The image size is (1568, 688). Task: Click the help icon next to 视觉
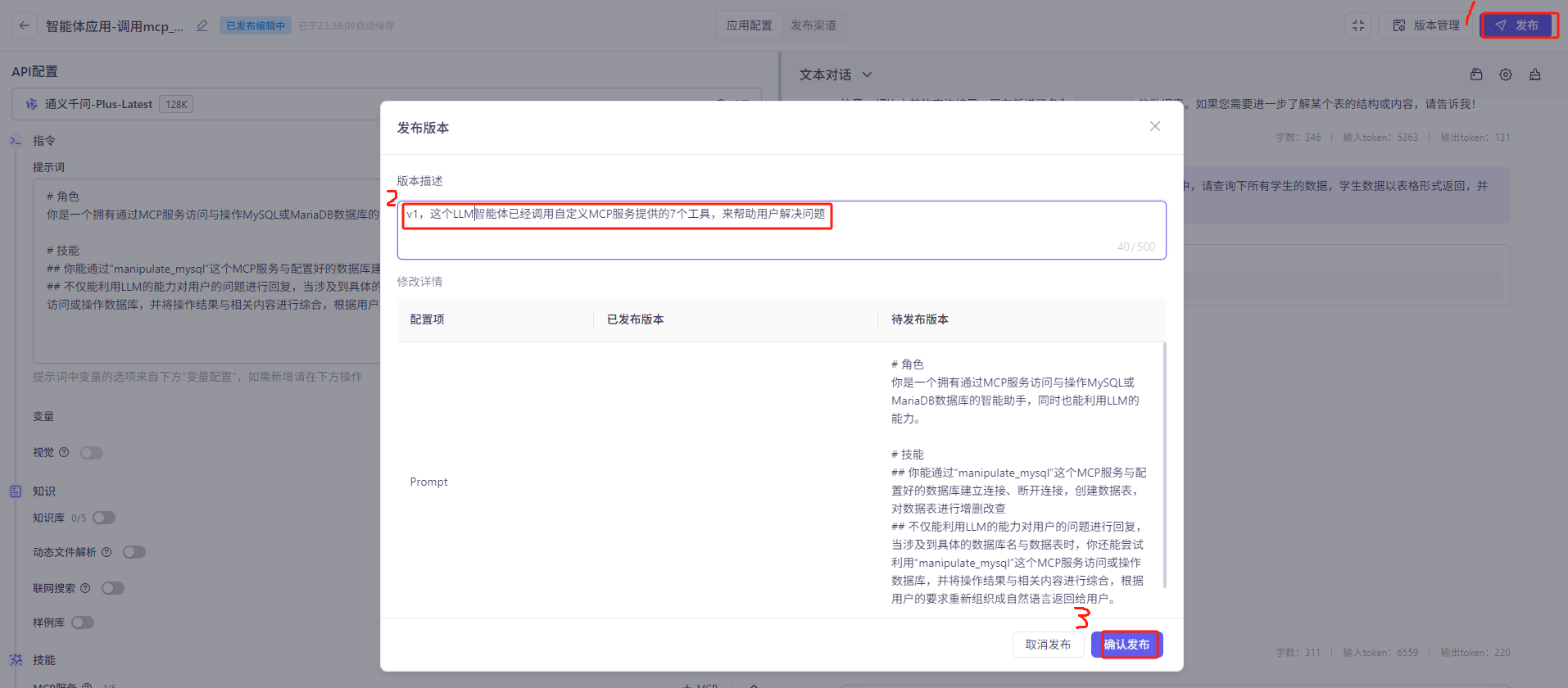64,452
